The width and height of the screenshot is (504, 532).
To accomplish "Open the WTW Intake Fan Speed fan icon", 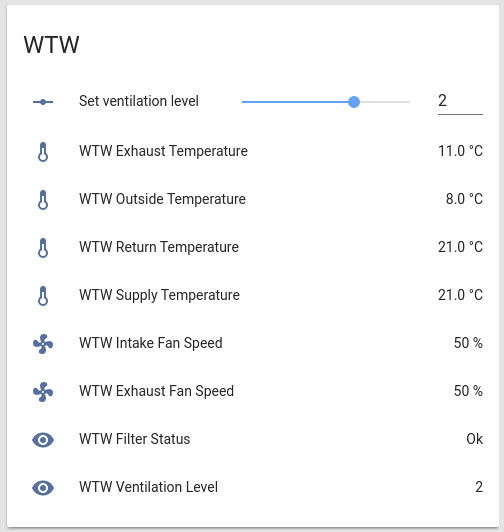I will coord(43,344).
